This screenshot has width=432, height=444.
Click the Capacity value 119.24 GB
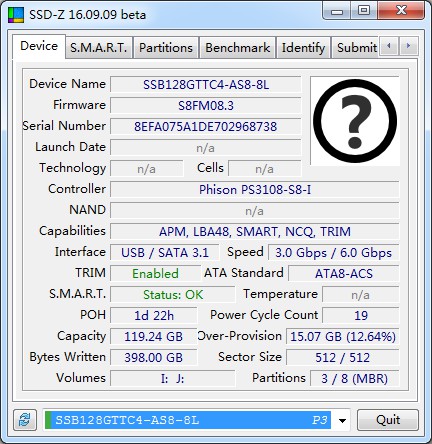[154, 337]
